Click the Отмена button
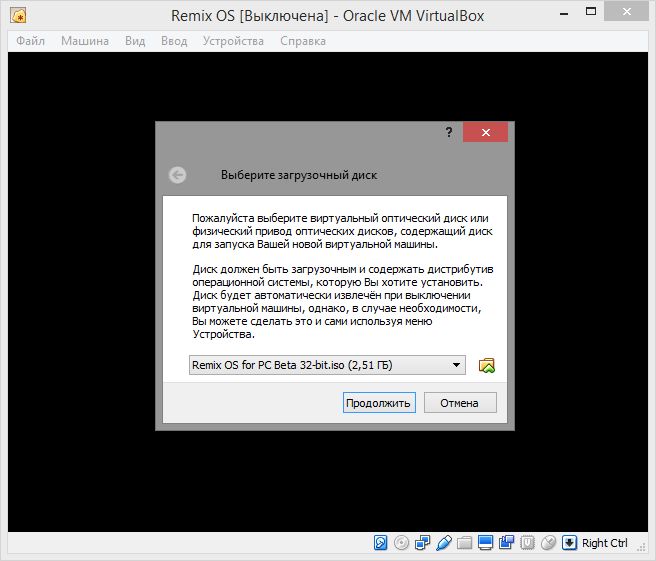This screenshot has width=656, height=561. (460, 403)
